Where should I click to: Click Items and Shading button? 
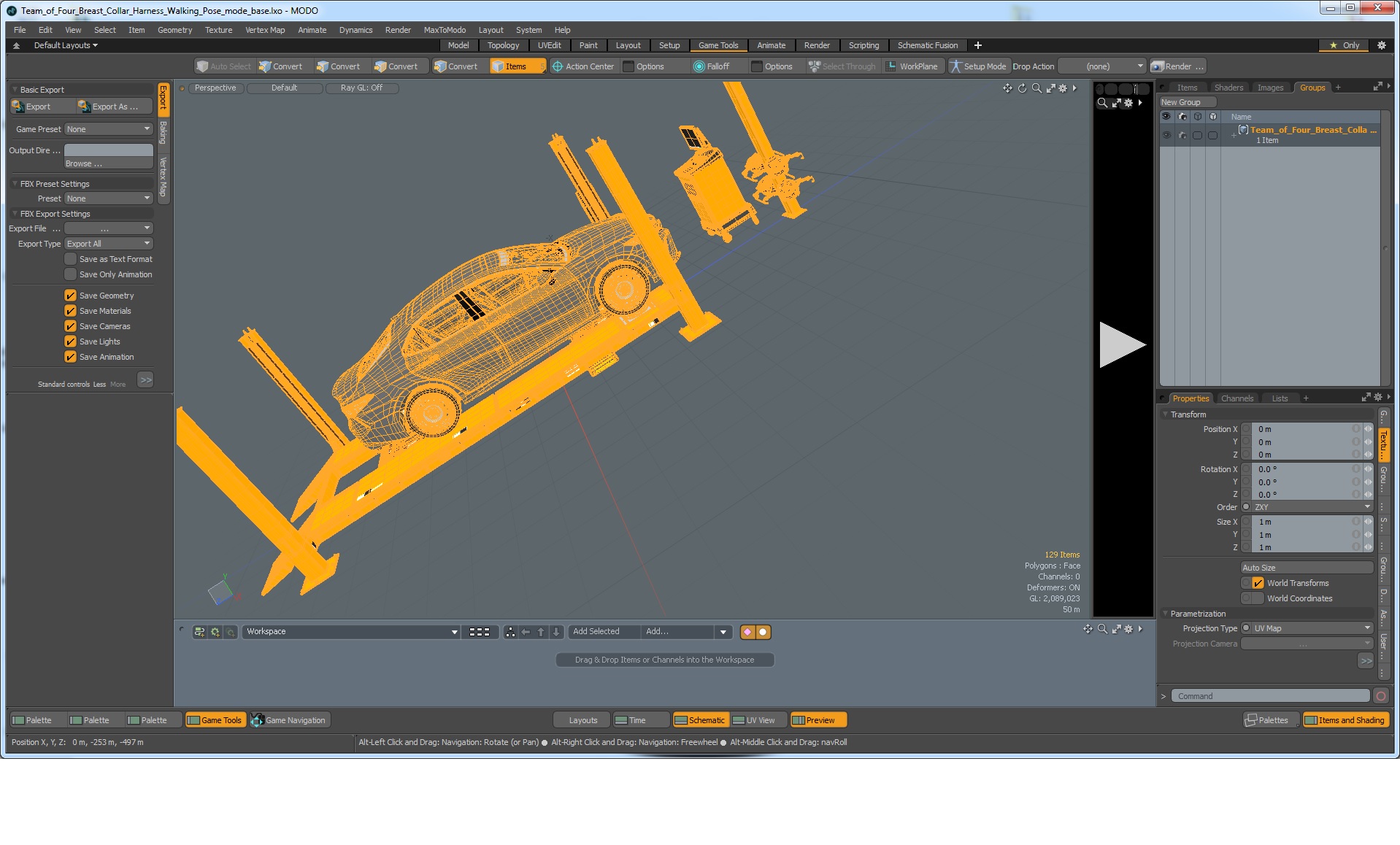pos(1345,720)
